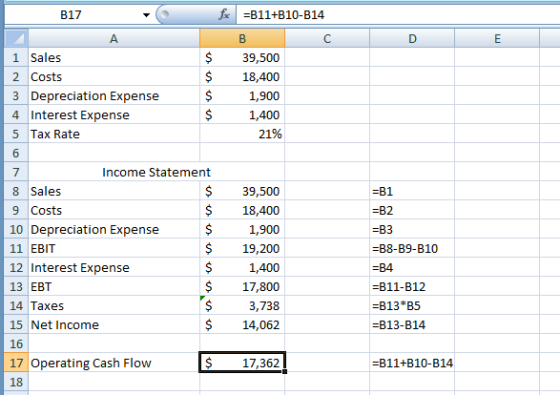Click the Select All corner button
Screen dimensions: 560x395
click(16, 38)
